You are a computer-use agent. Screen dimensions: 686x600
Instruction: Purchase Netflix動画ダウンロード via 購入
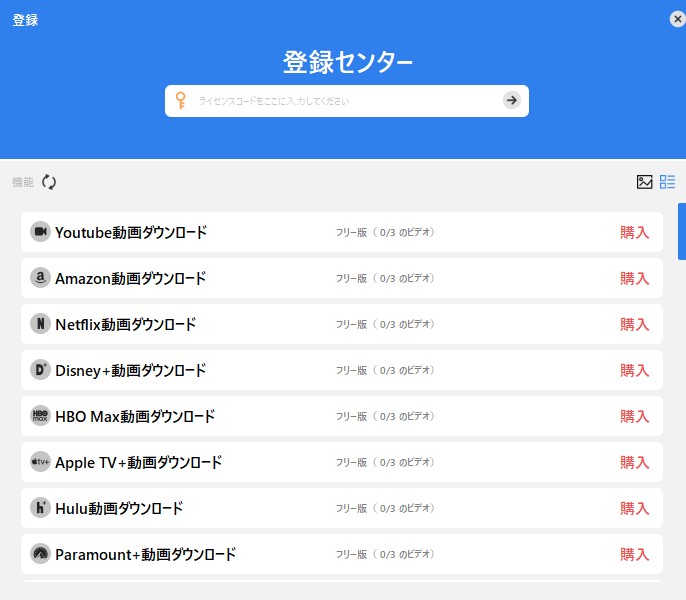click(634, 324)
